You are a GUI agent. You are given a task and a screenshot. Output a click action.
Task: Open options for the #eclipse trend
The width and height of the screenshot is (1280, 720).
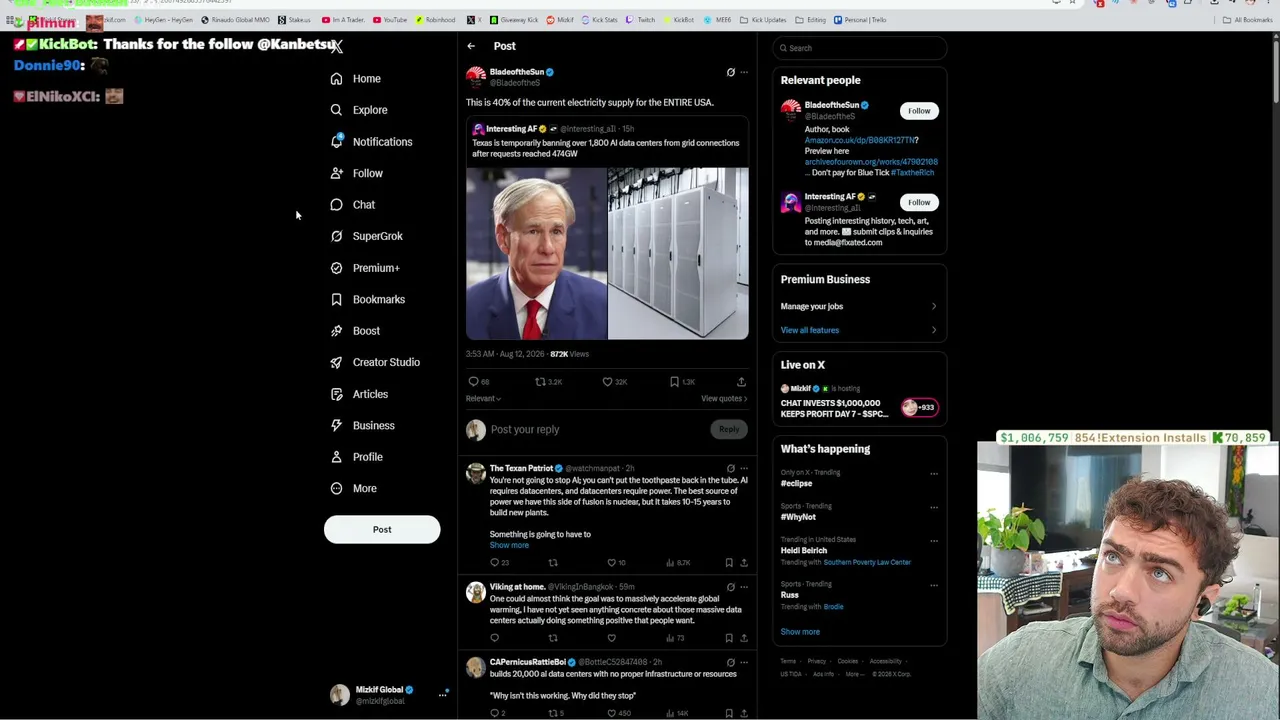[x=934, y=474]
